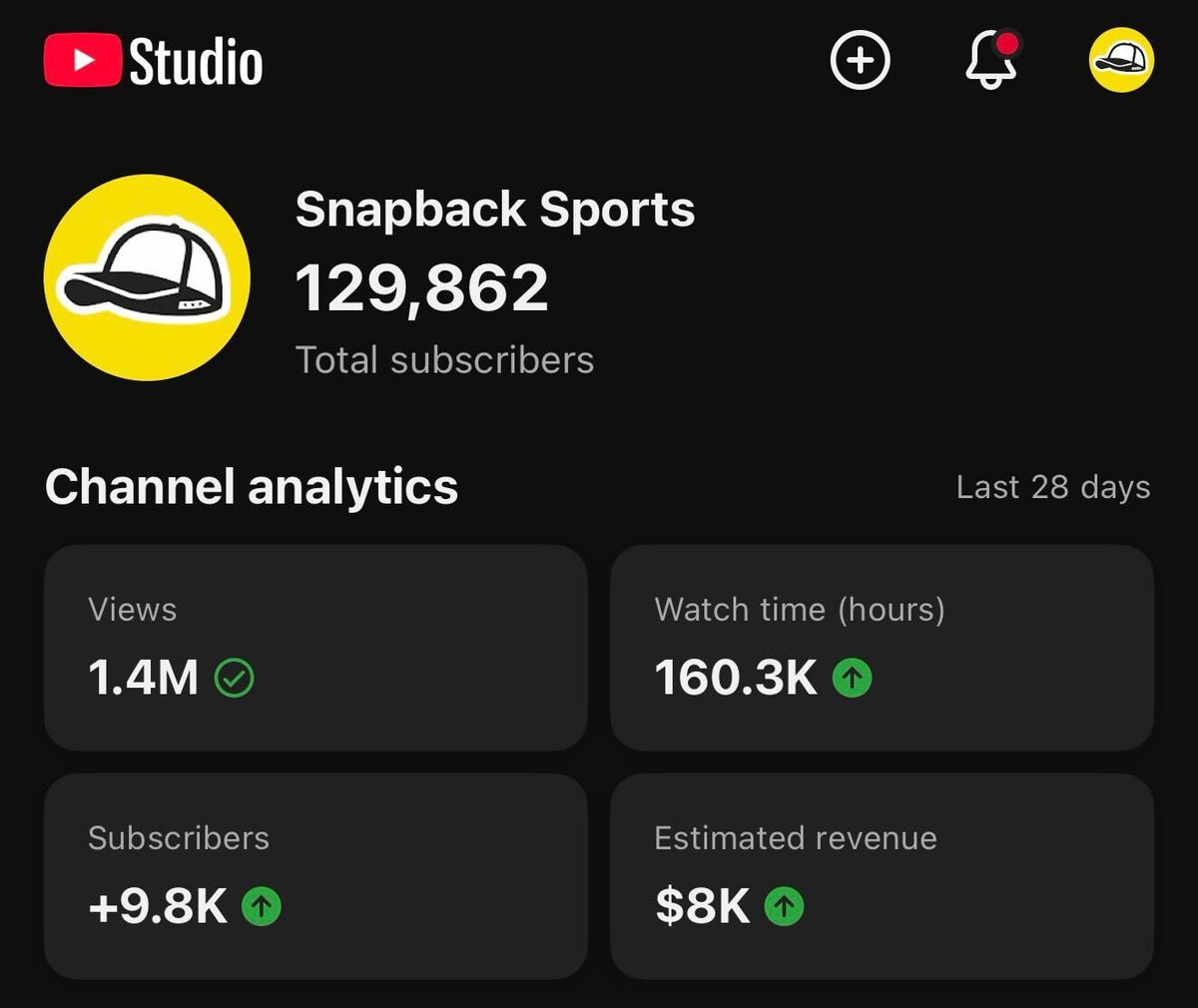The width and height of the screenshot is (1198, 1008).
Task: Tap the up arrow beside +9.8K
Action: [262, 906]
